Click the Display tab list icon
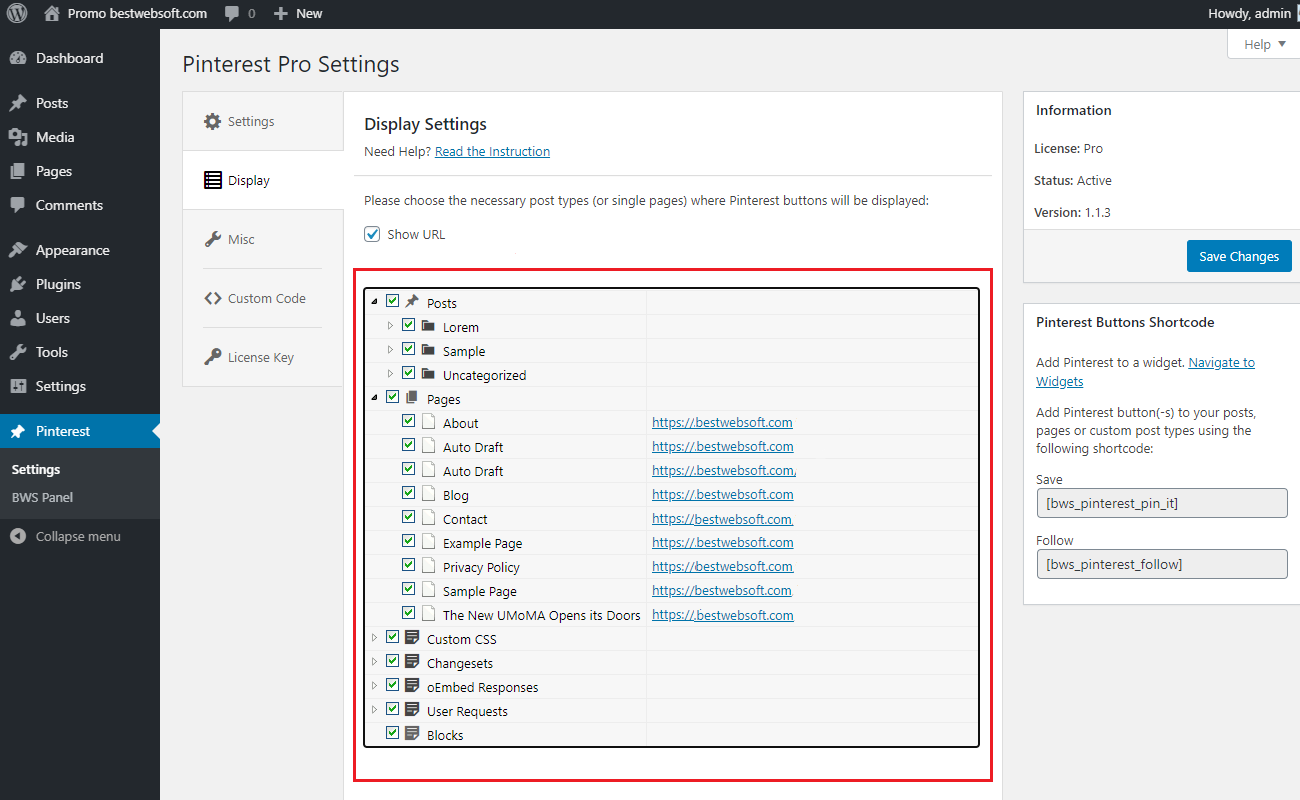Screen dimensions: 1300x800 point(212,180)
